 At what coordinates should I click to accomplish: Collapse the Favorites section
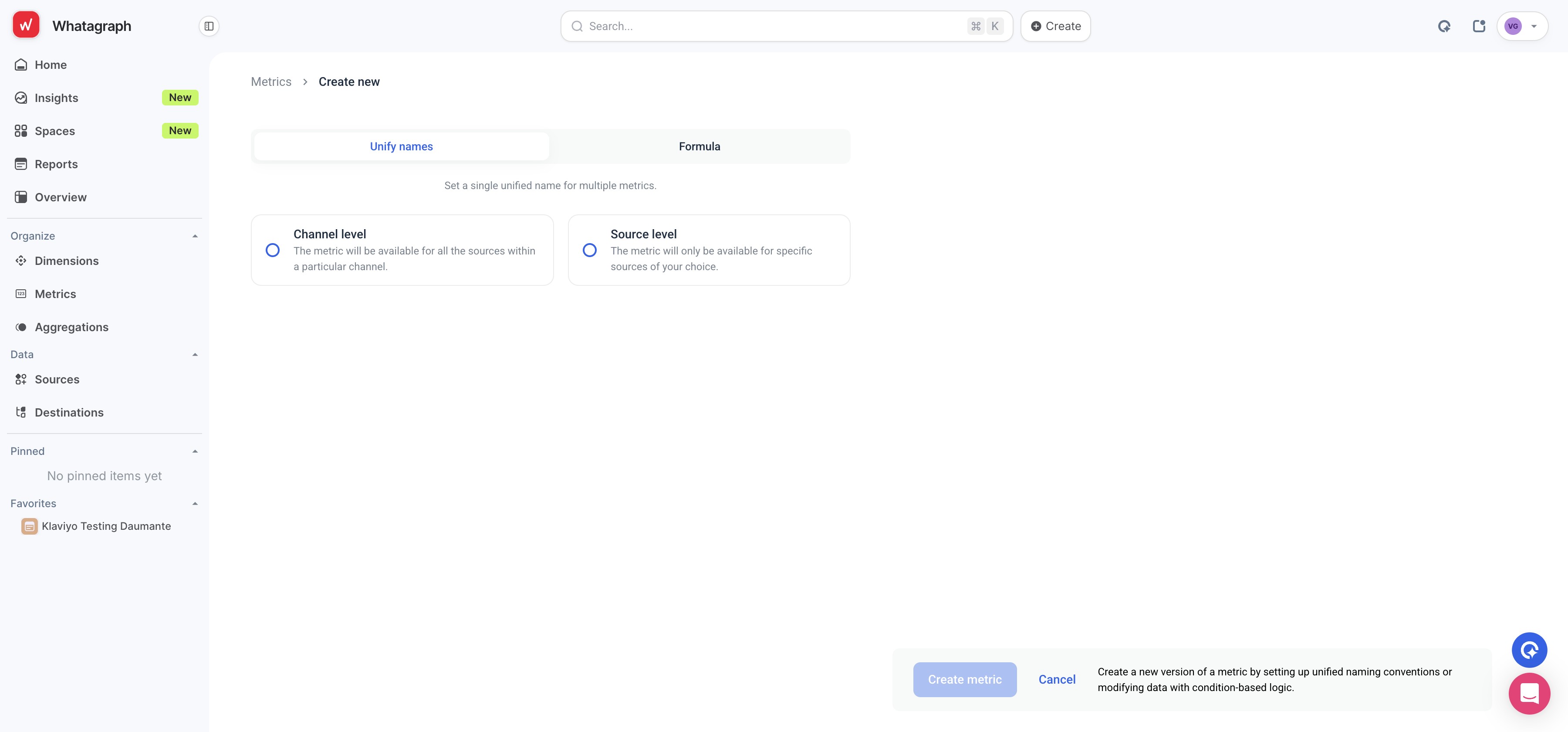[x=195, y=504]
